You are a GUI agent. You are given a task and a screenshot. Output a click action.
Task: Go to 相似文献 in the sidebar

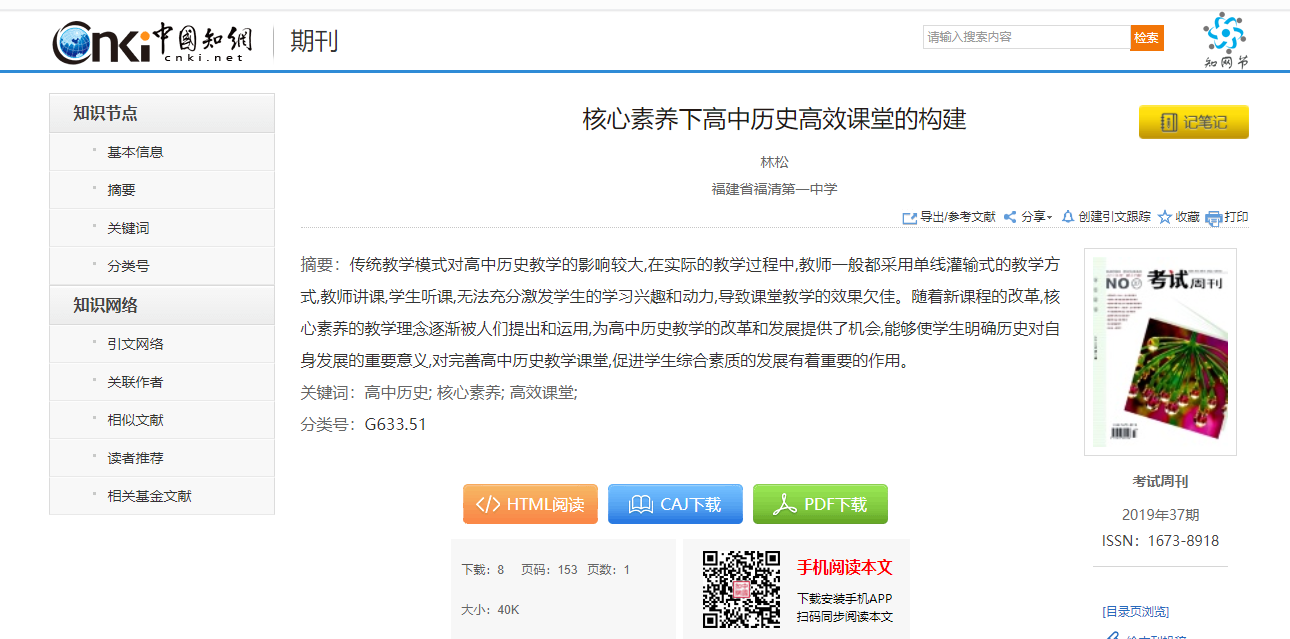click(x=135, y=420)
